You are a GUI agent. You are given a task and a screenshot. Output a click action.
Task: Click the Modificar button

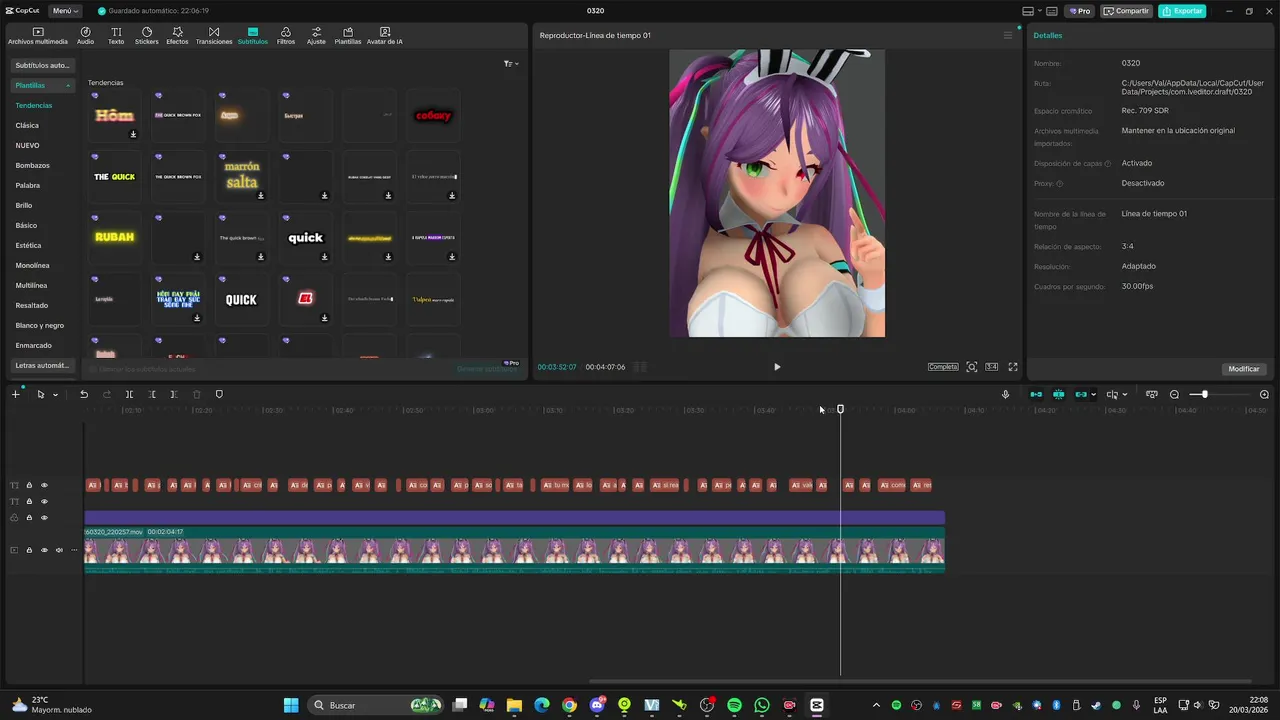coord(1244,369)
